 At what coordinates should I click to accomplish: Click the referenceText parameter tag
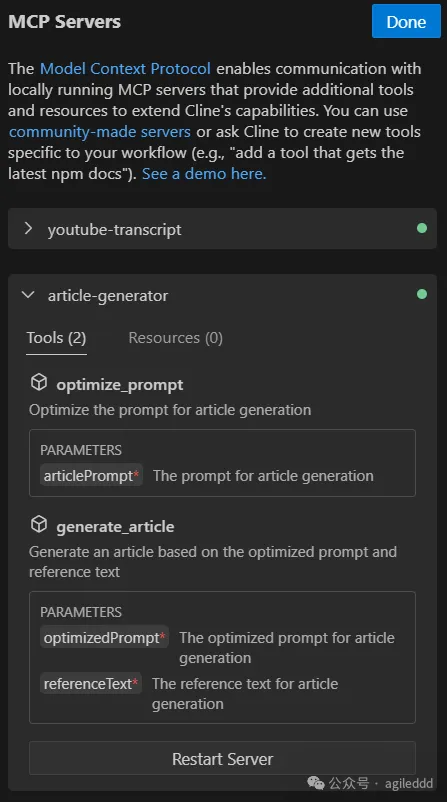click(91, 684)
